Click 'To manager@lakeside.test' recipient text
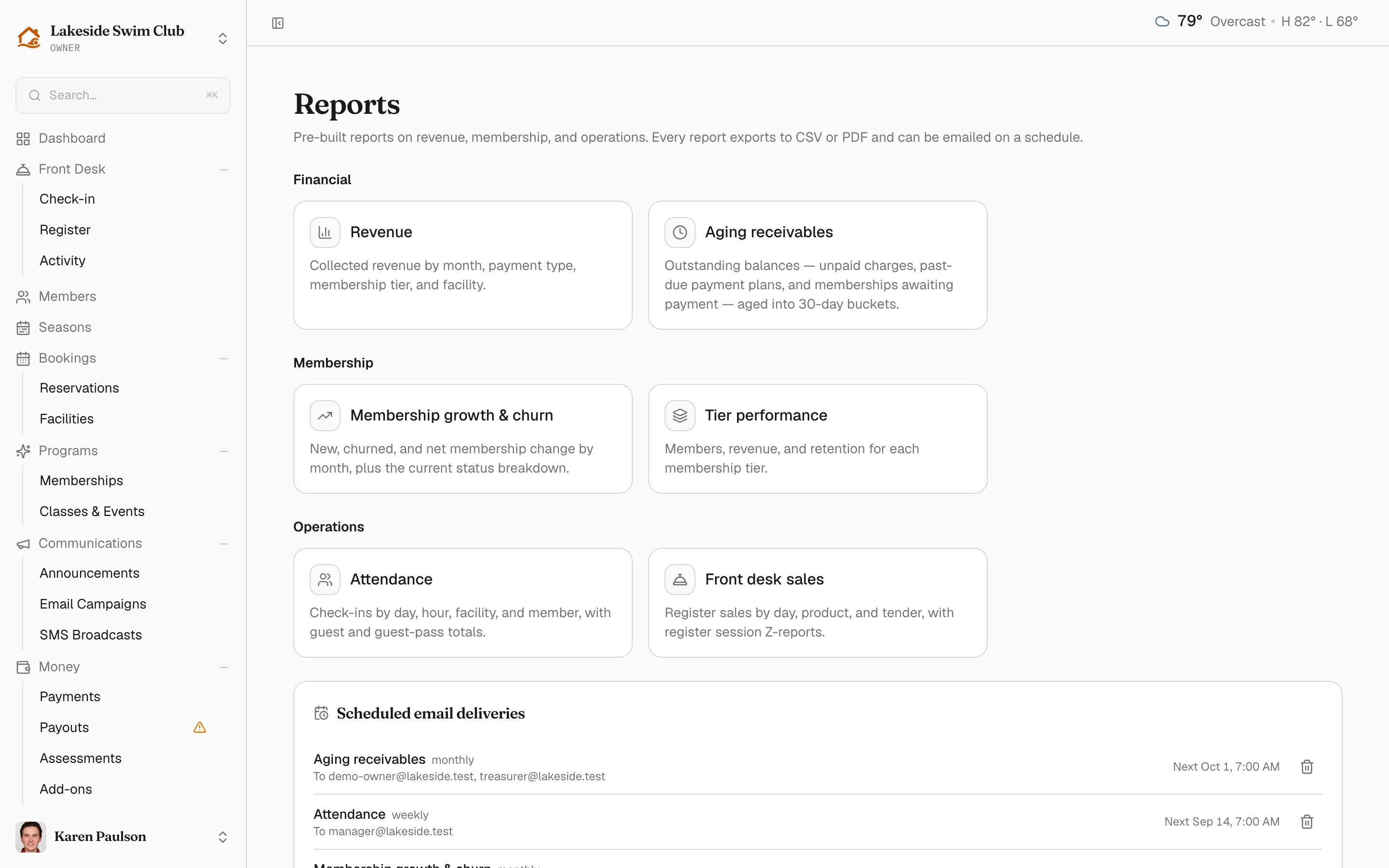This screenshot has width=1389, height=868. [383, 831]
